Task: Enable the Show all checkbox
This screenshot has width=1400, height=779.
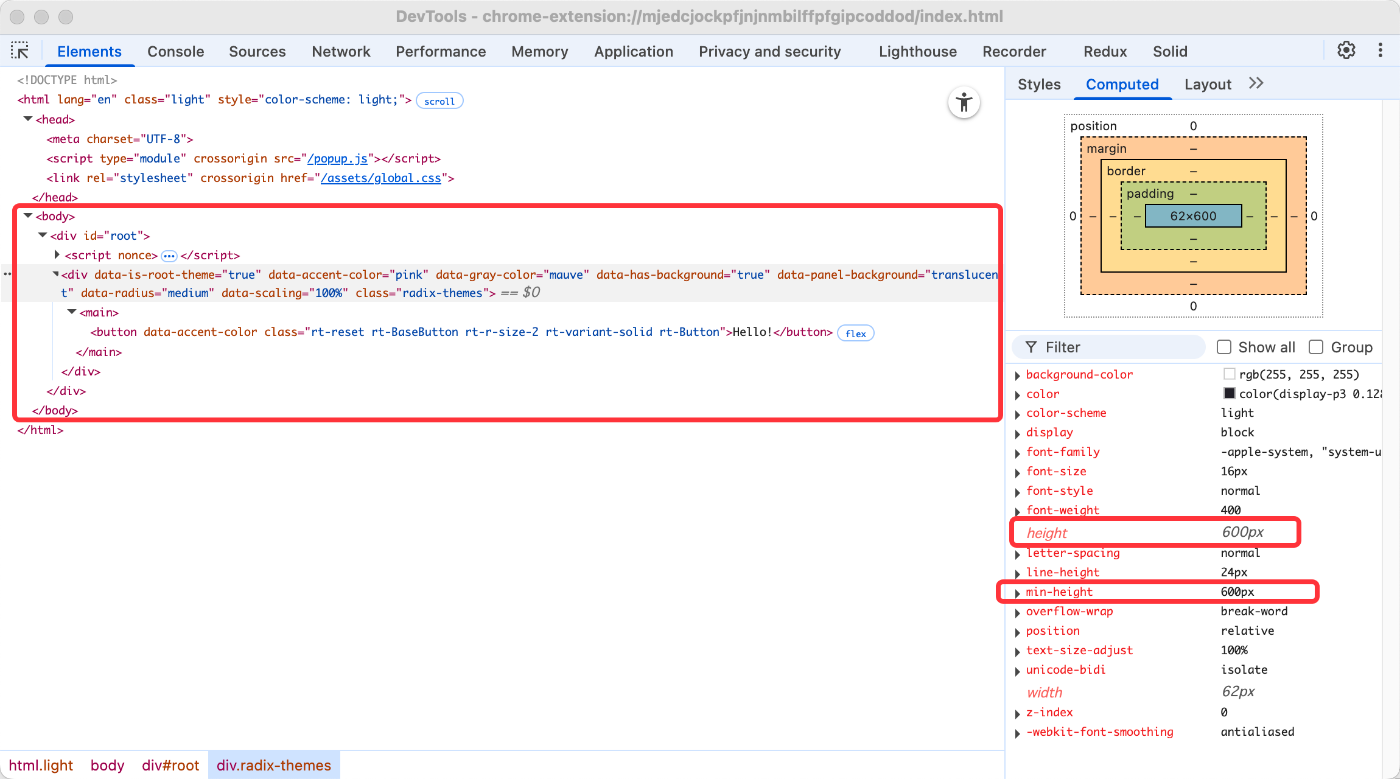Action: click(x=1224, y=347)
